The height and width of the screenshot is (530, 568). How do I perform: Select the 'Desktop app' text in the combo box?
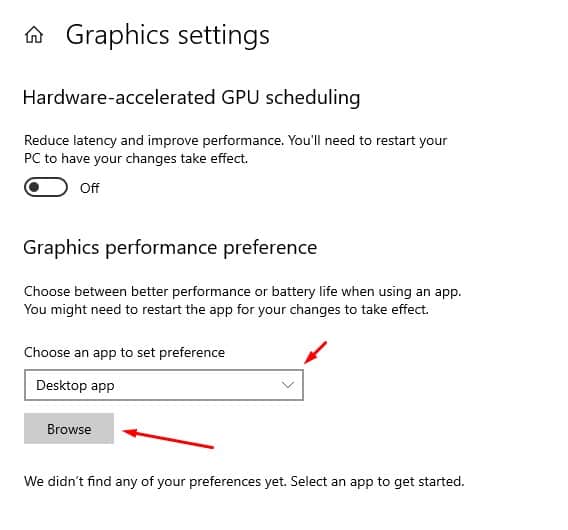75,385
